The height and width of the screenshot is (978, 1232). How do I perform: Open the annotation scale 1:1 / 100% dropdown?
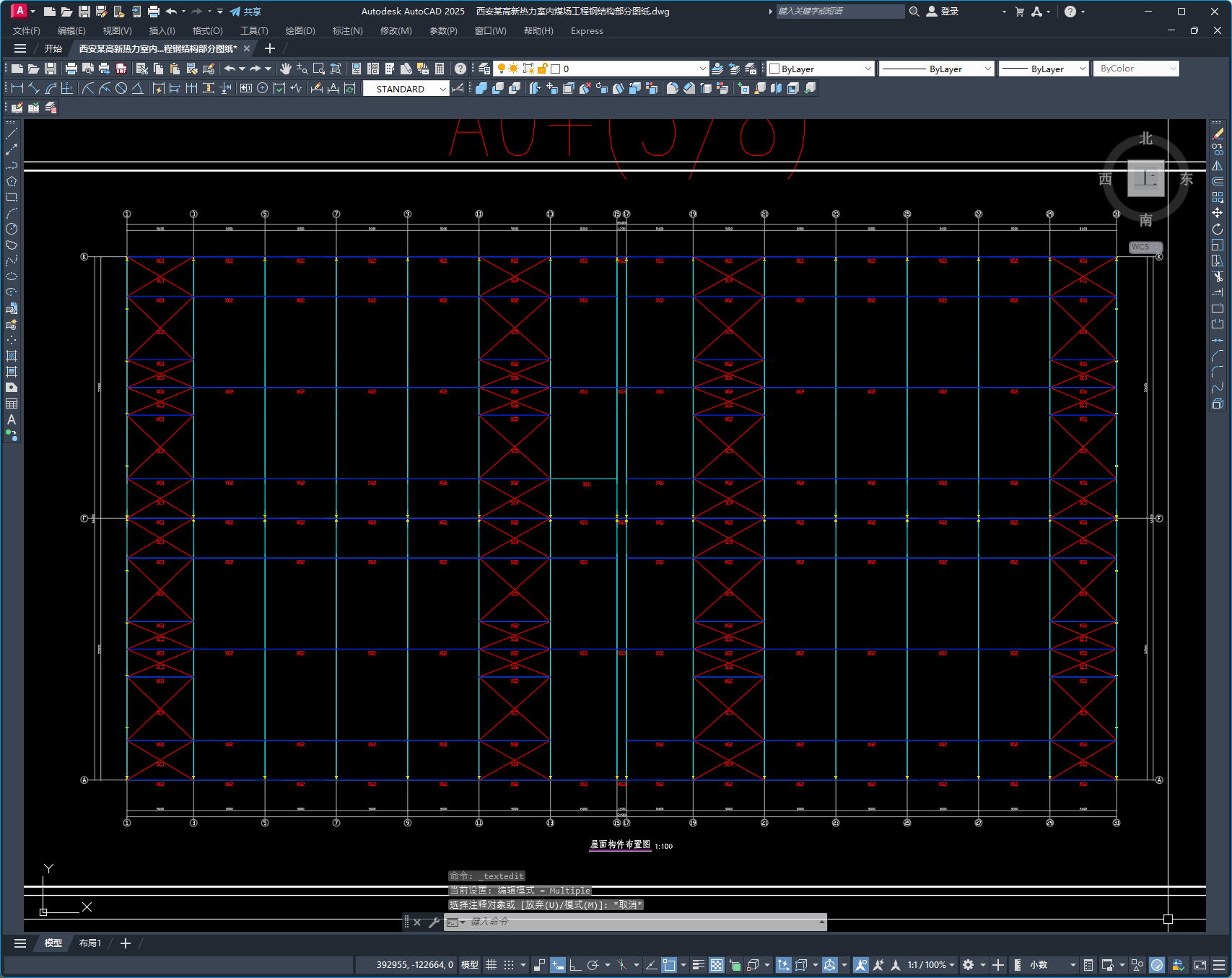coord(931,965)
